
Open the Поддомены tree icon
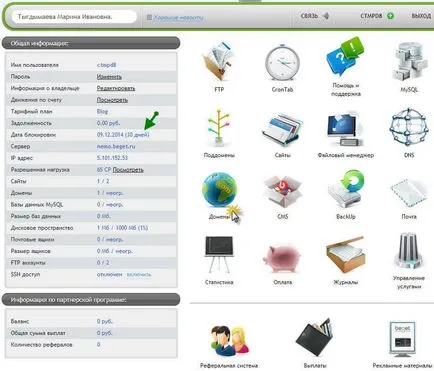219,128
